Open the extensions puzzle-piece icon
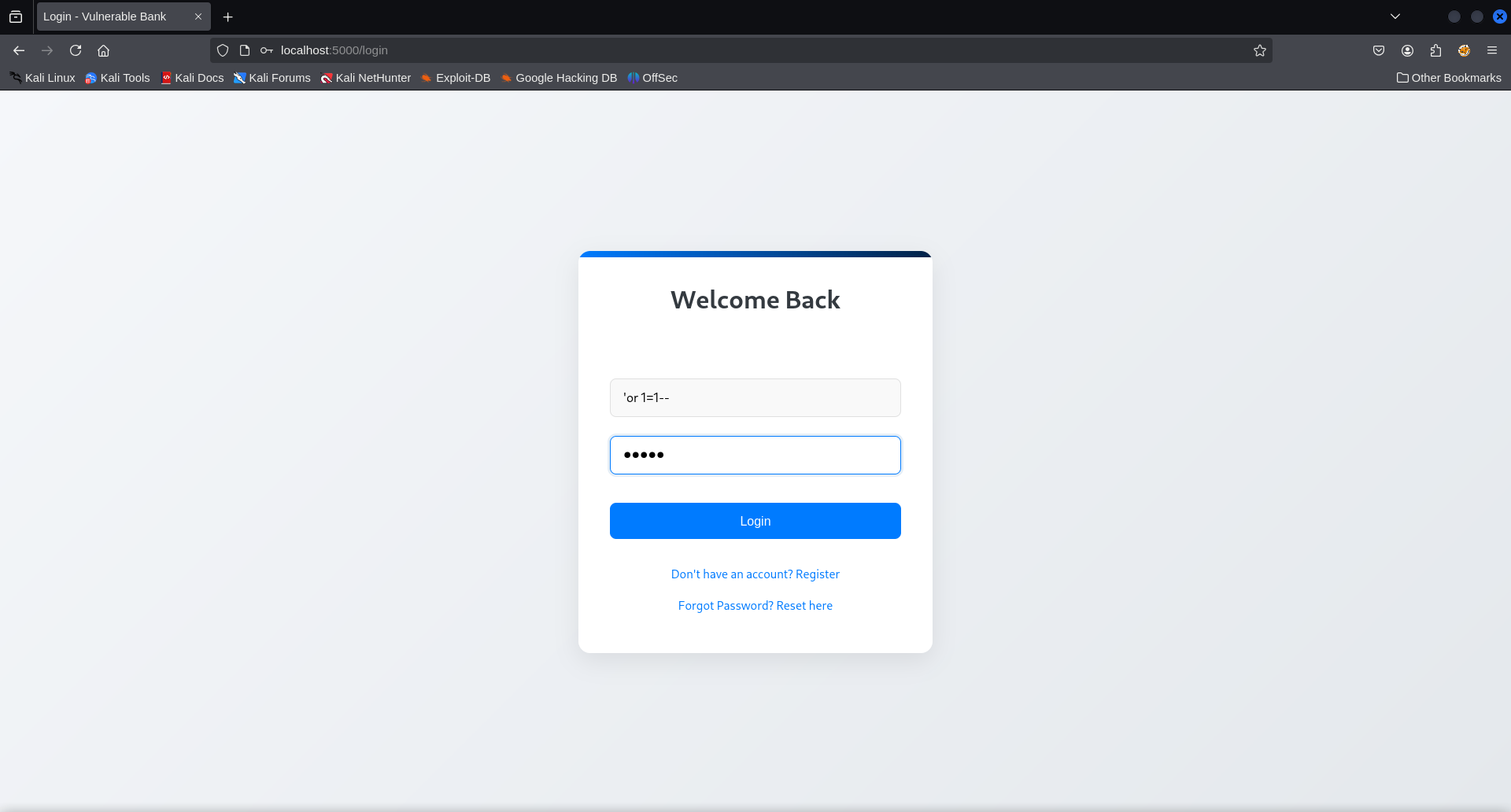 (1435, 50)
